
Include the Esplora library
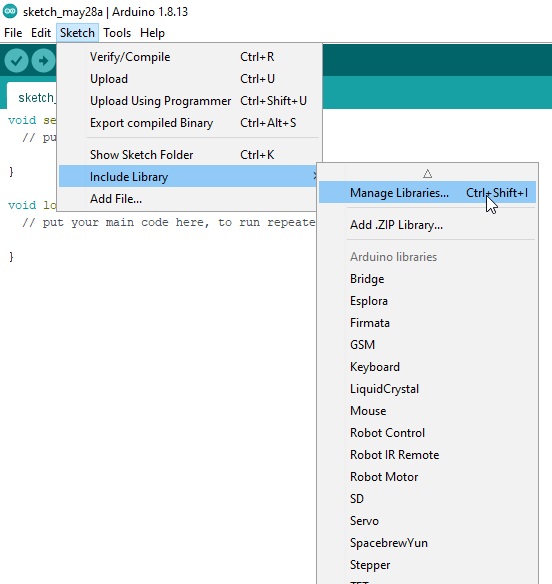click(427, 301)
